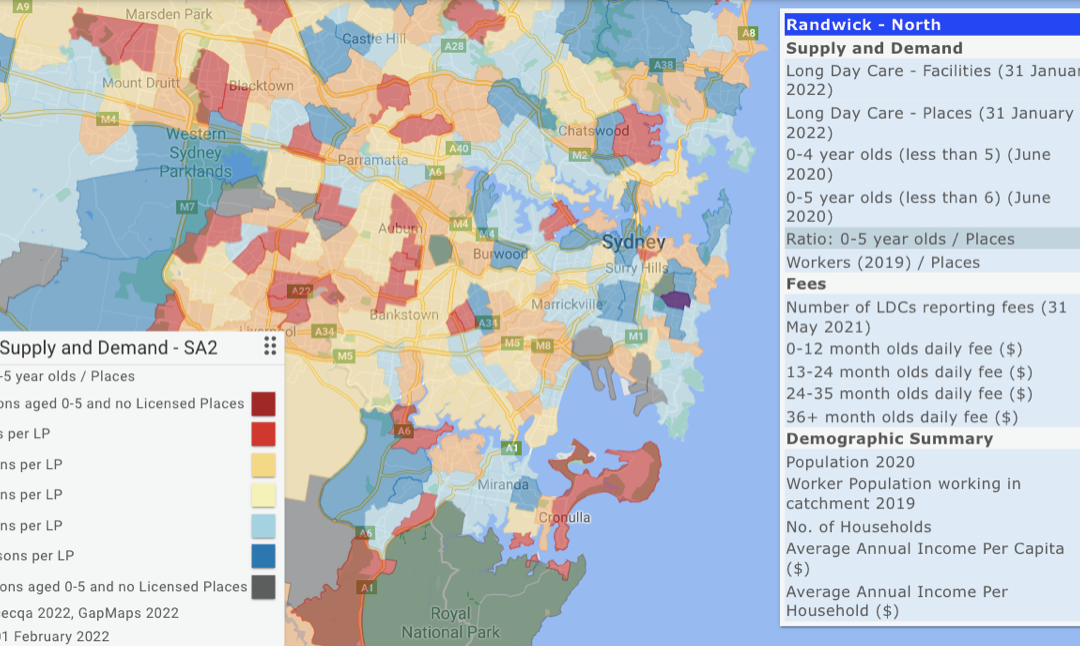Collapse the Supply and Demand section header
This screenshot has height=646, width=1080.
coord(874,48)
